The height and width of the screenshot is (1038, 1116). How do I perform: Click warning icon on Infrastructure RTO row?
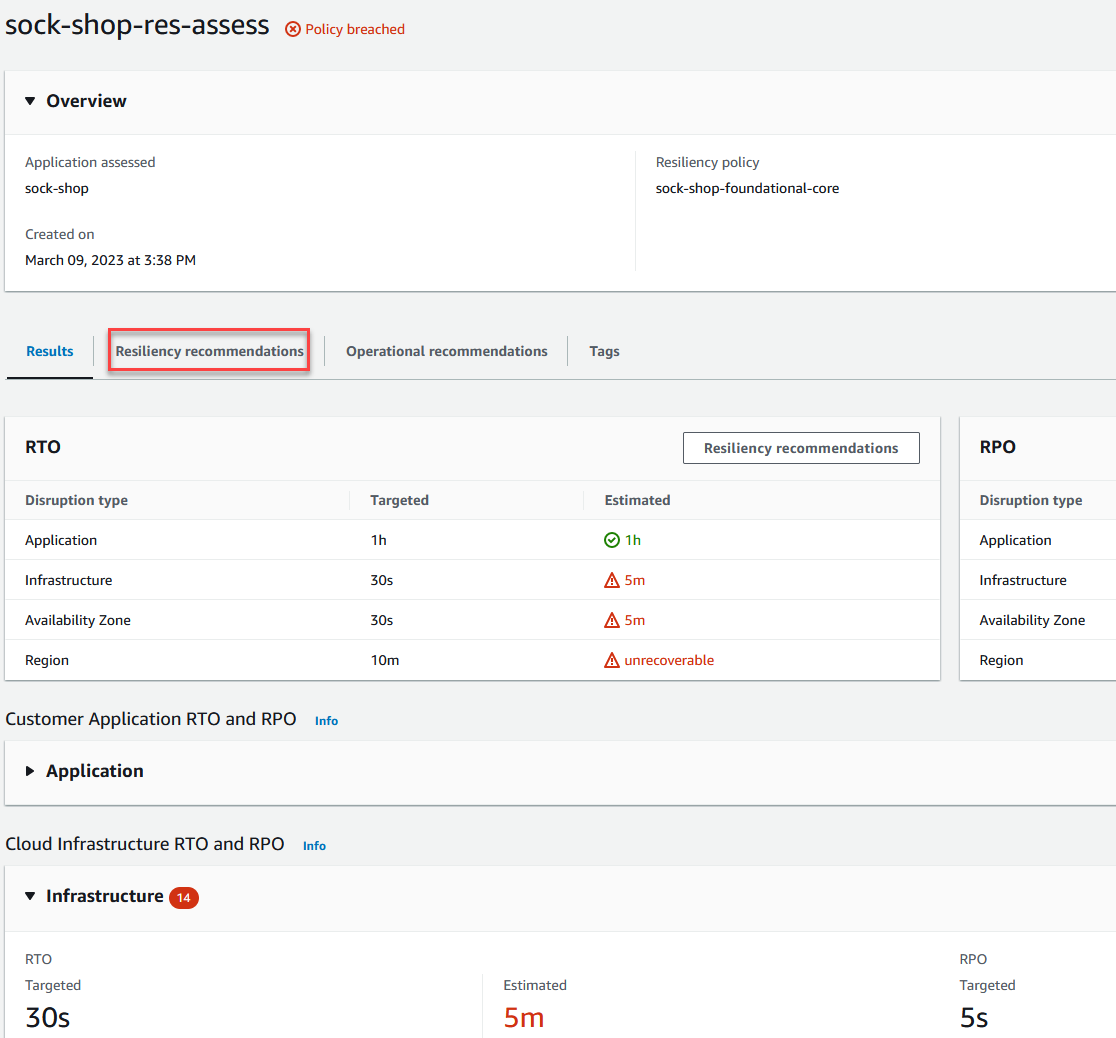(611, 580)
